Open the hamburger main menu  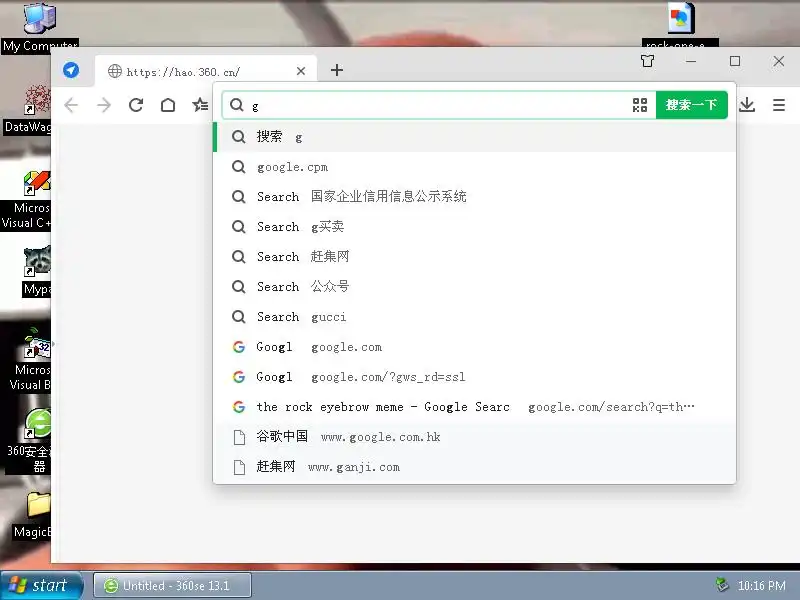click(779, 105)
